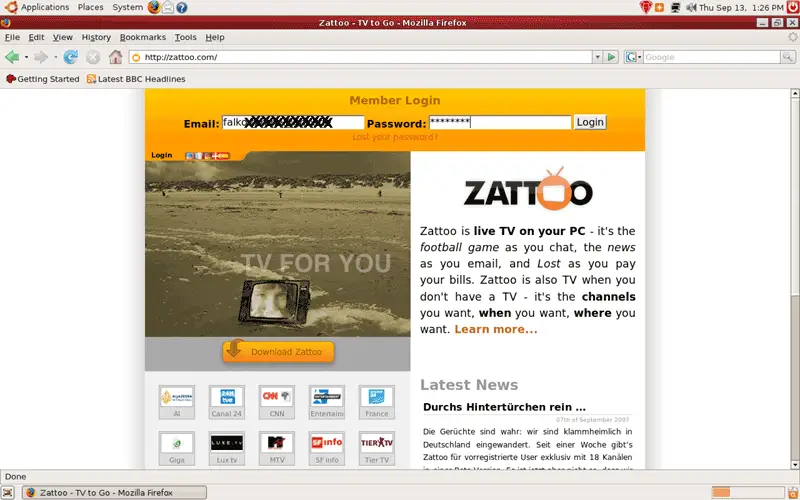The width and height of the screenshot is (800, 500).
Task: Click the address bar showing zattoo.com
Action: (360, 57)
